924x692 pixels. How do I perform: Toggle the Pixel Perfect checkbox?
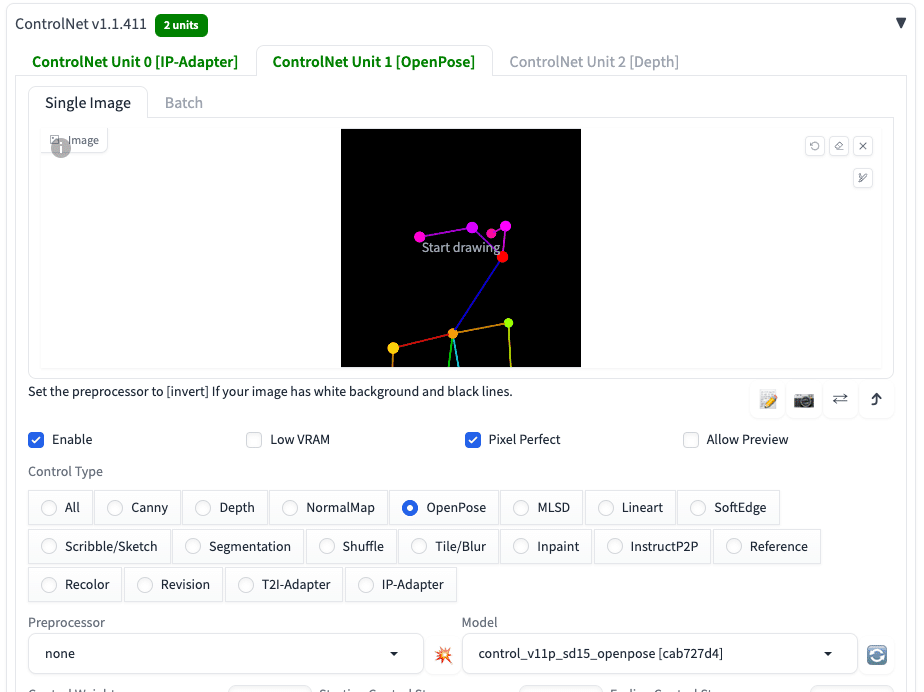[473, 440]
